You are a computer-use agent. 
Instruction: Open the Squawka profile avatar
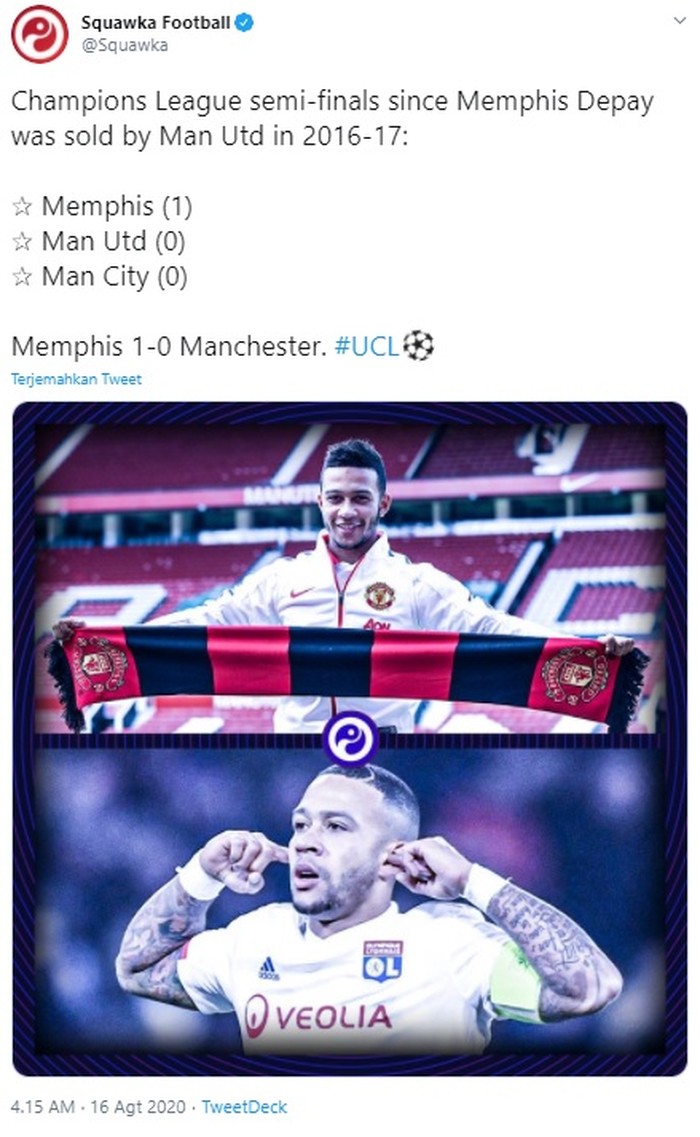pos(39,34)
